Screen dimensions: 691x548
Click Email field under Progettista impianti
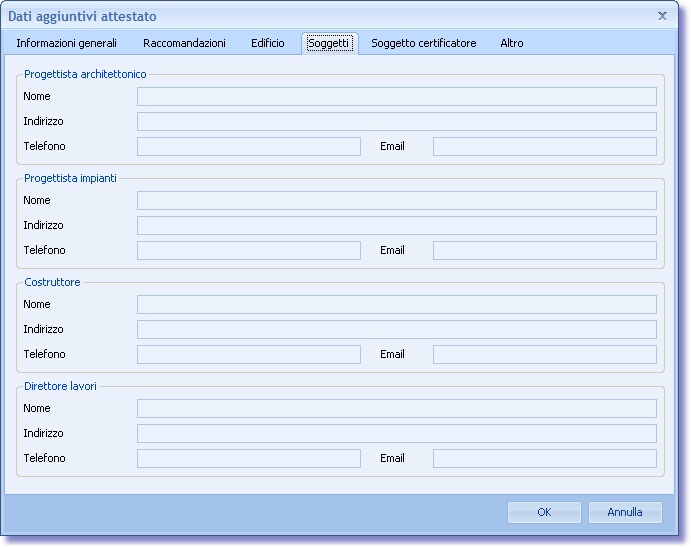pyautogui.click(x=545, y=250)
